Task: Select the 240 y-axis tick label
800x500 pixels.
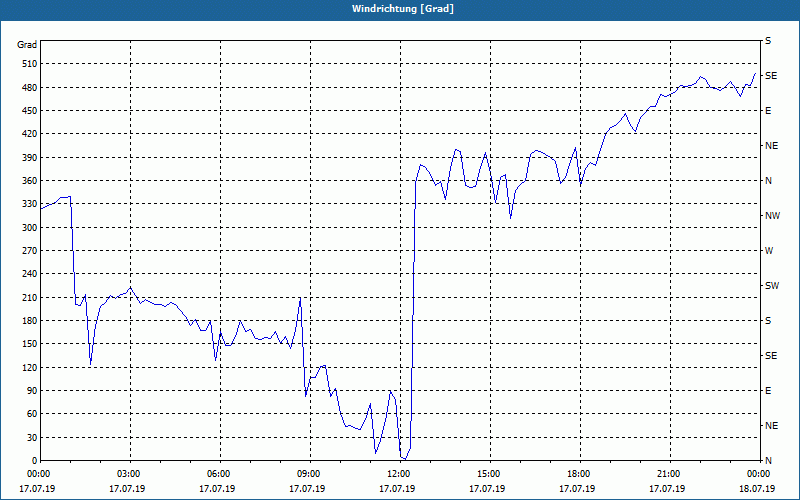Action: point(30,274)
